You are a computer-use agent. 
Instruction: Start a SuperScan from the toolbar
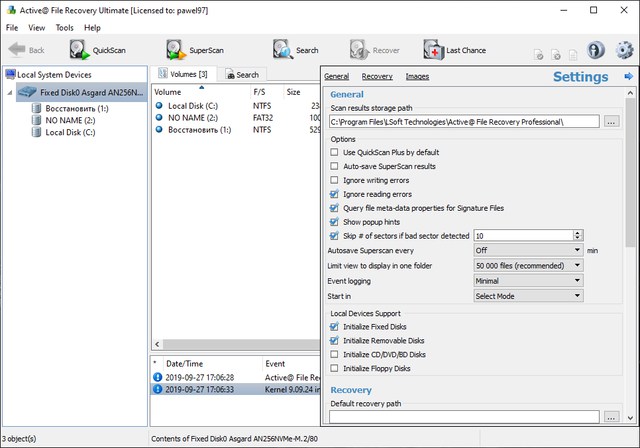pyautogui.click(x=177, y=49)
